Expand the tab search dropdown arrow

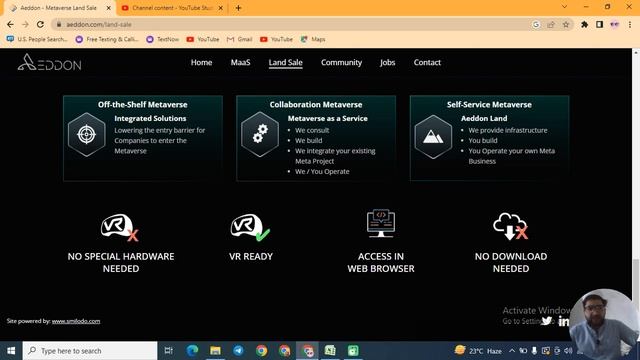coord(564,7)
